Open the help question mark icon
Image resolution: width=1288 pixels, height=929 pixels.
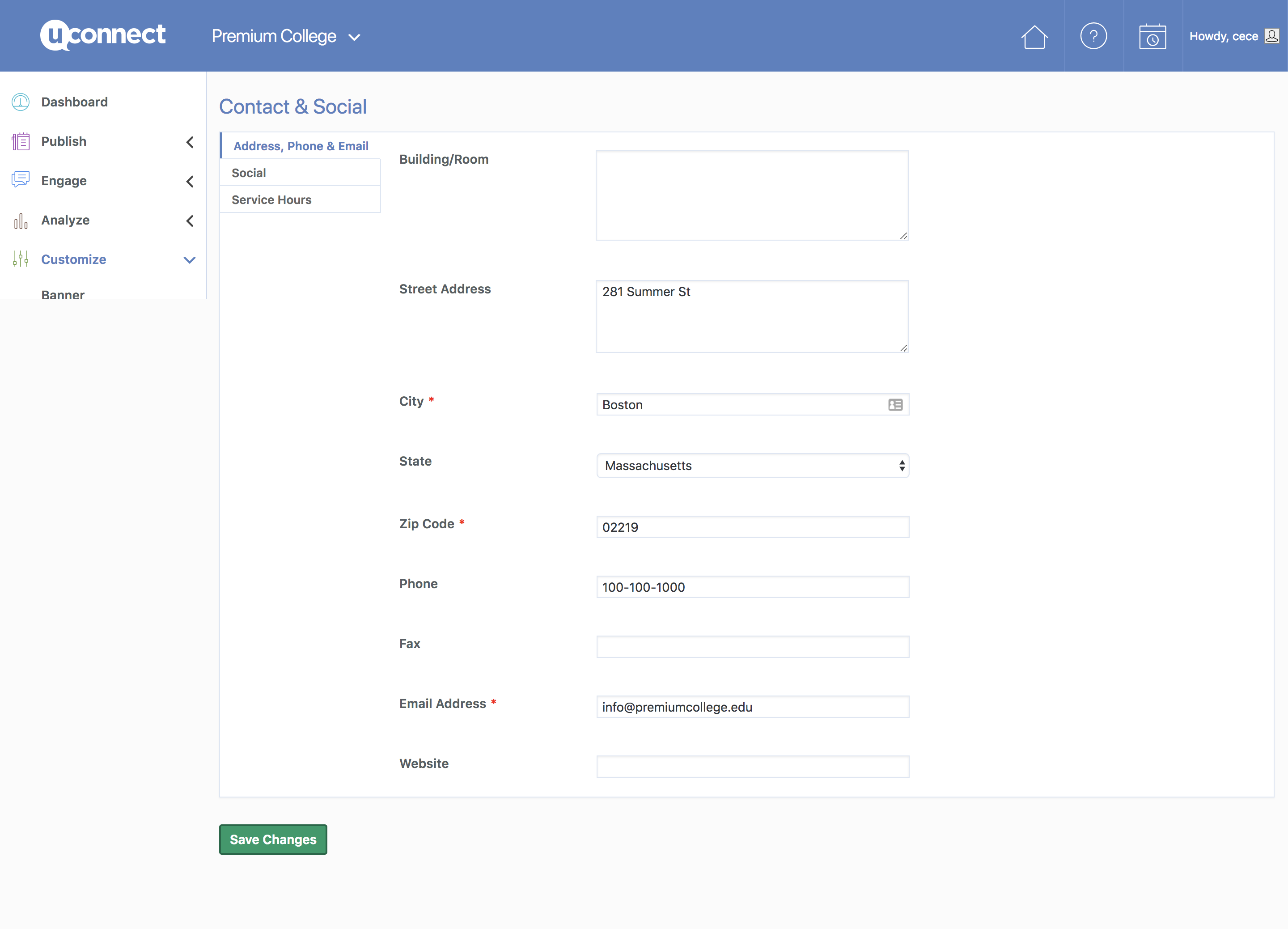point(1093,36)
